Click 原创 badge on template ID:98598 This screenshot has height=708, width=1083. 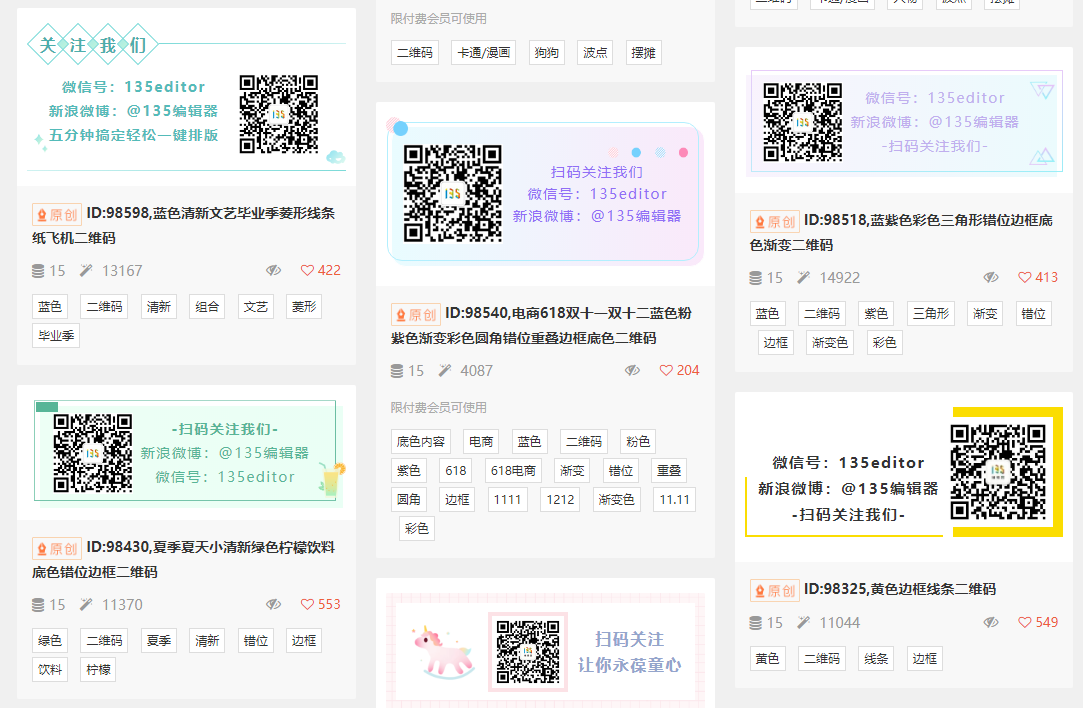click(x=57, y=214)
